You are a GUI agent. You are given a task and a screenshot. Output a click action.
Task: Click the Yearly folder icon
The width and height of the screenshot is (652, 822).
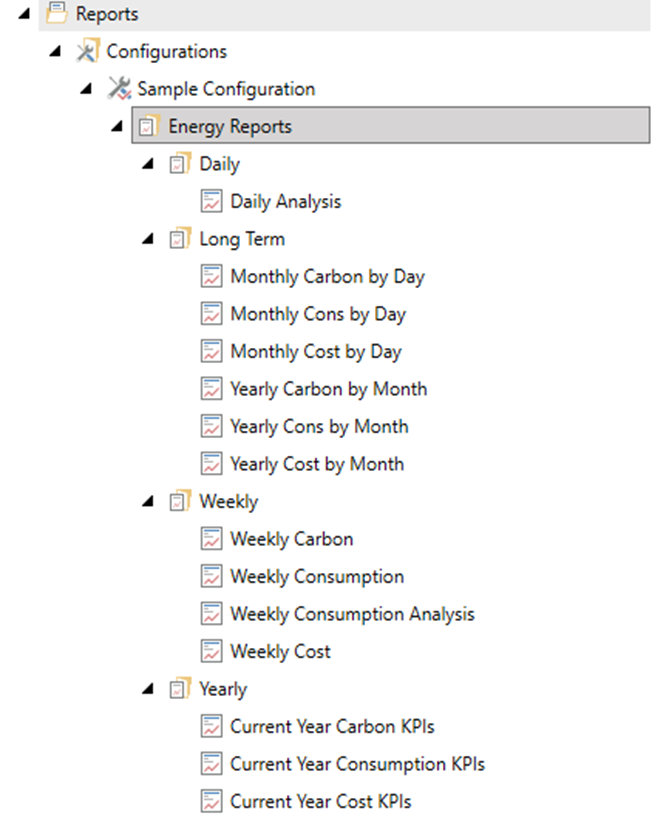click(x=180, y=689)
